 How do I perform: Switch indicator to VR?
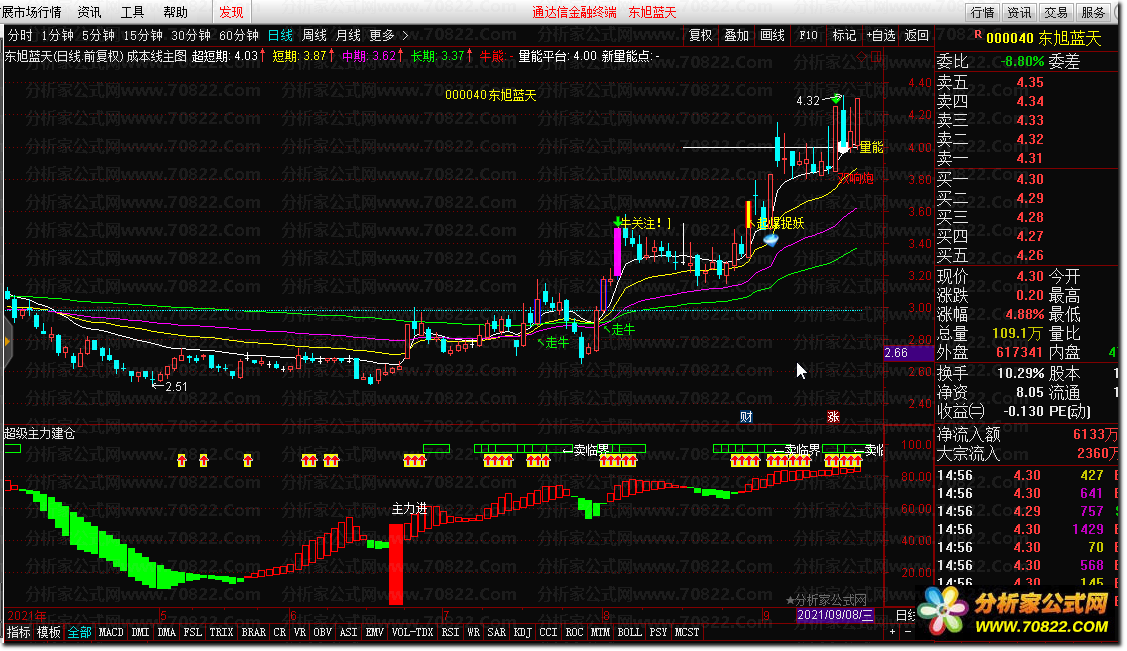click(300, 632)
